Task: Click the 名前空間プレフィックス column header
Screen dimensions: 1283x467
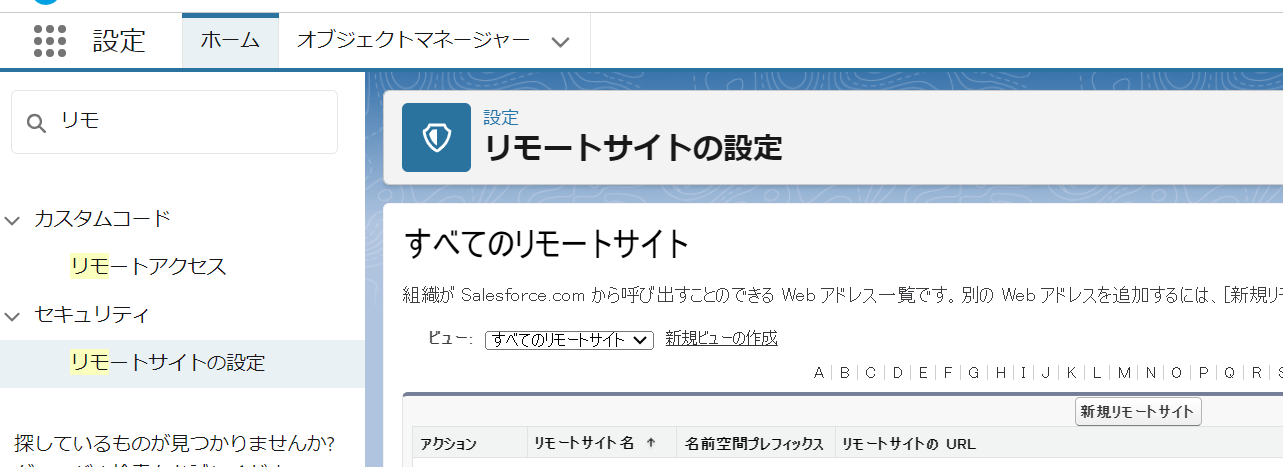Action: (x=754, y=444)
